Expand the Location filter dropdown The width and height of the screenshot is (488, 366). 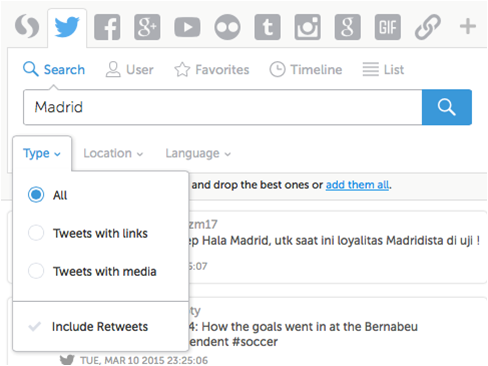coord(113,153)
